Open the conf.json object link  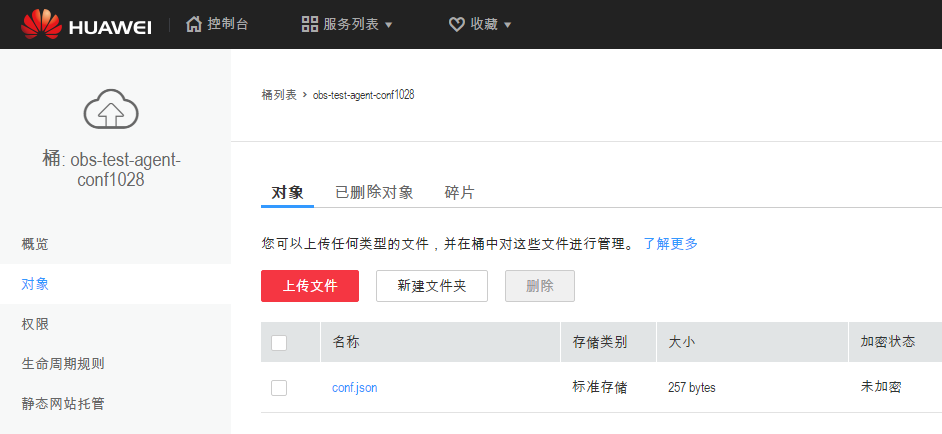click(354, 388)
